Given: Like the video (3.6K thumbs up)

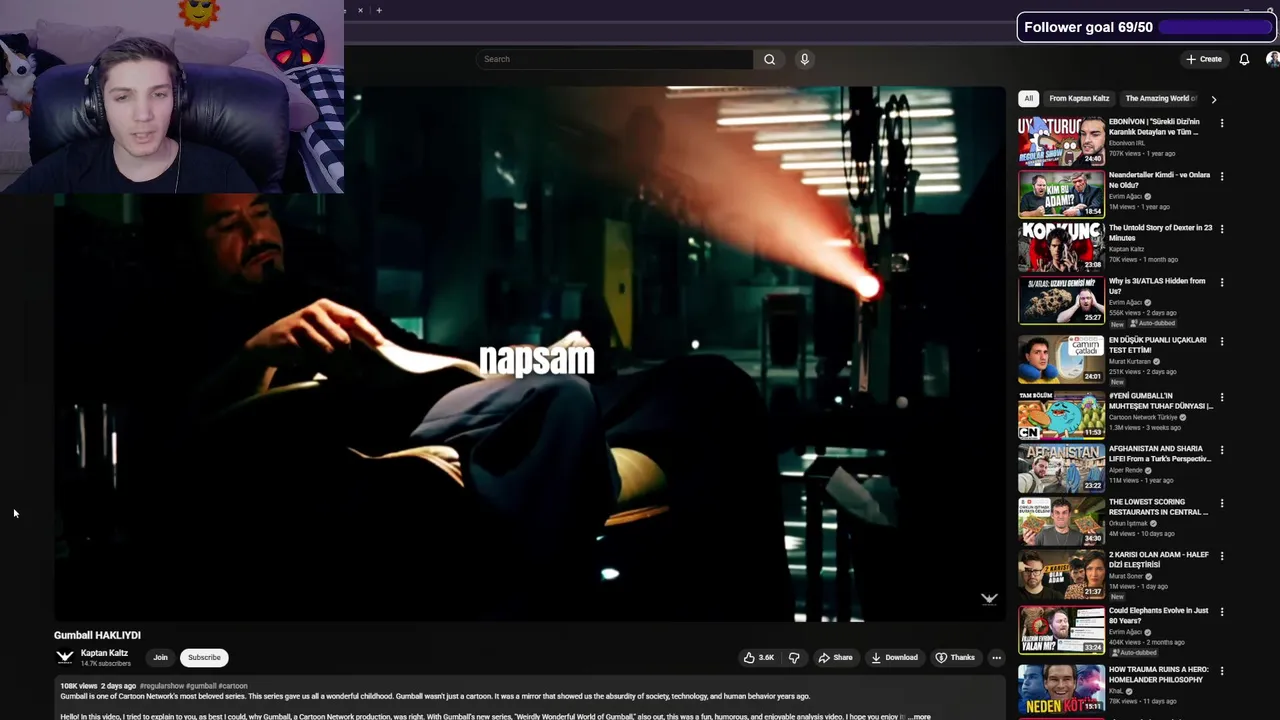Looking at the screenshot, I should (759, 658).
